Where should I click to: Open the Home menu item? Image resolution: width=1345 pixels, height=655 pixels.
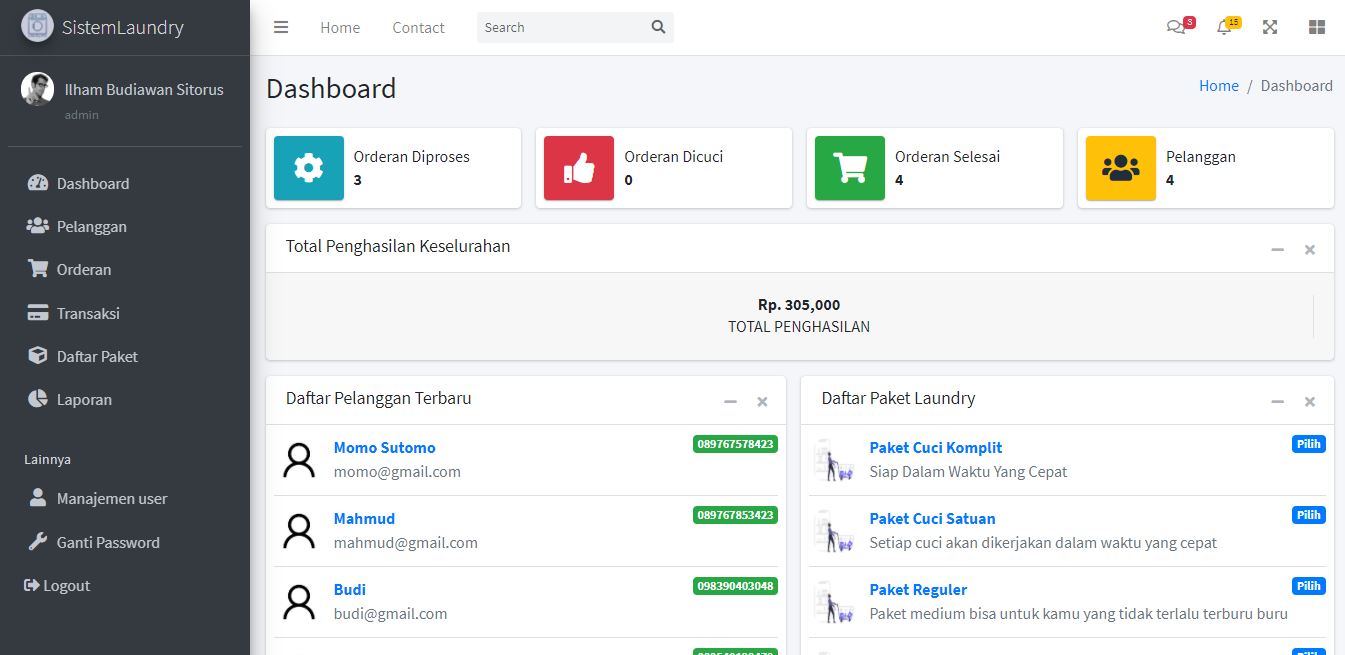pyautogui.click(x=340, y=27)
